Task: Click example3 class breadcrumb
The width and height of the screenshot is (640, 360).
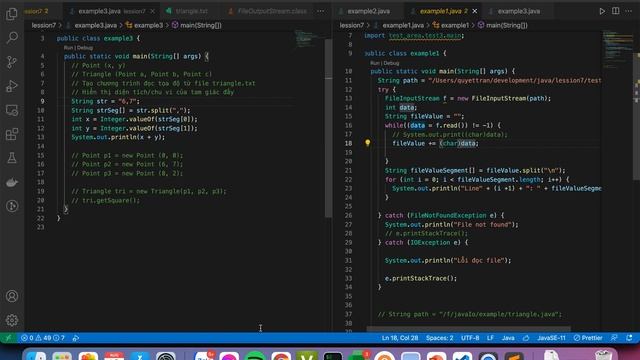Action: click(148, 25)
